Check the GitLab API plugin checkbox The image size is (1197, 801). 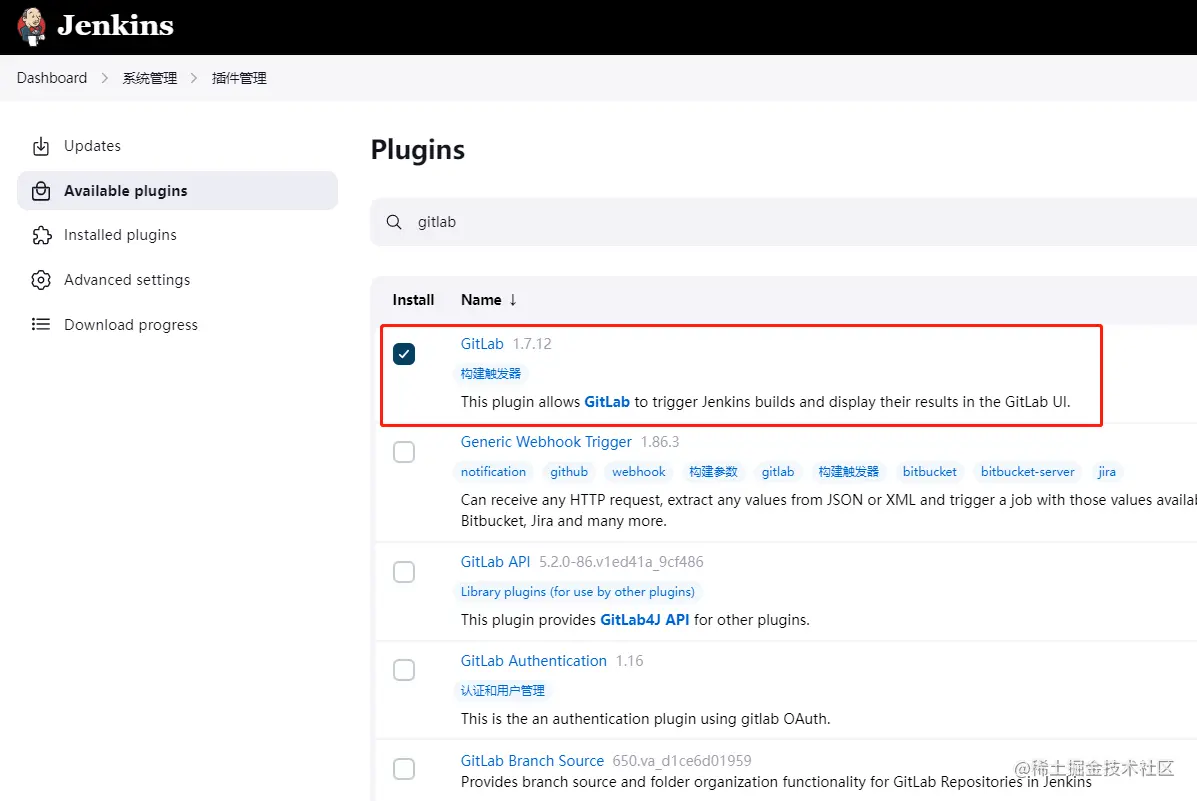pyautogui.click(x=404, y=572)
